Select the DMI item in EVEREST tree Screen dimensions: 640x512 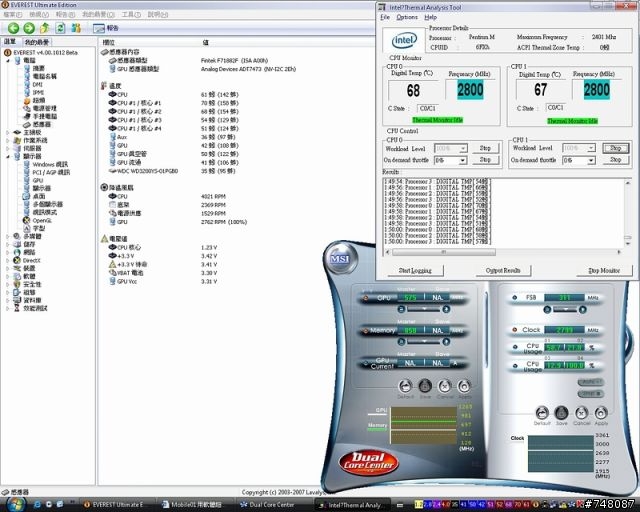pos(38,85)
